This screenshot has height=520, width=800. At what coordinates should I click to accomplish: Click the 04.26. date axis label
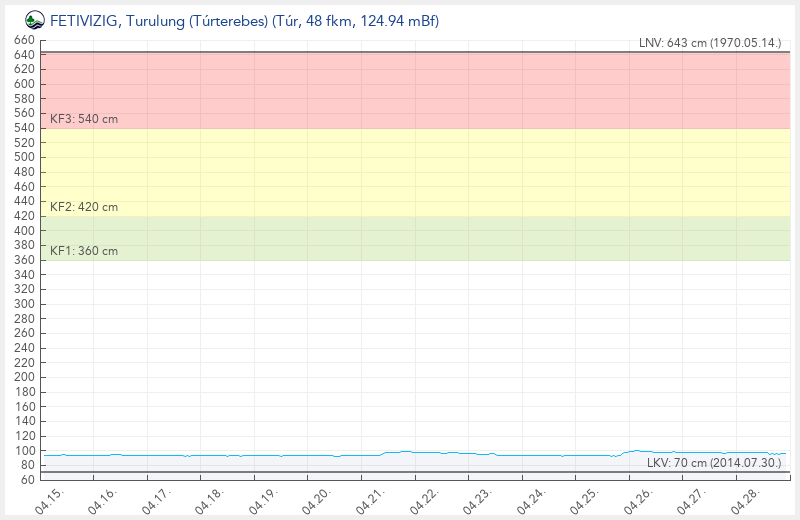[x=638, y=499]
